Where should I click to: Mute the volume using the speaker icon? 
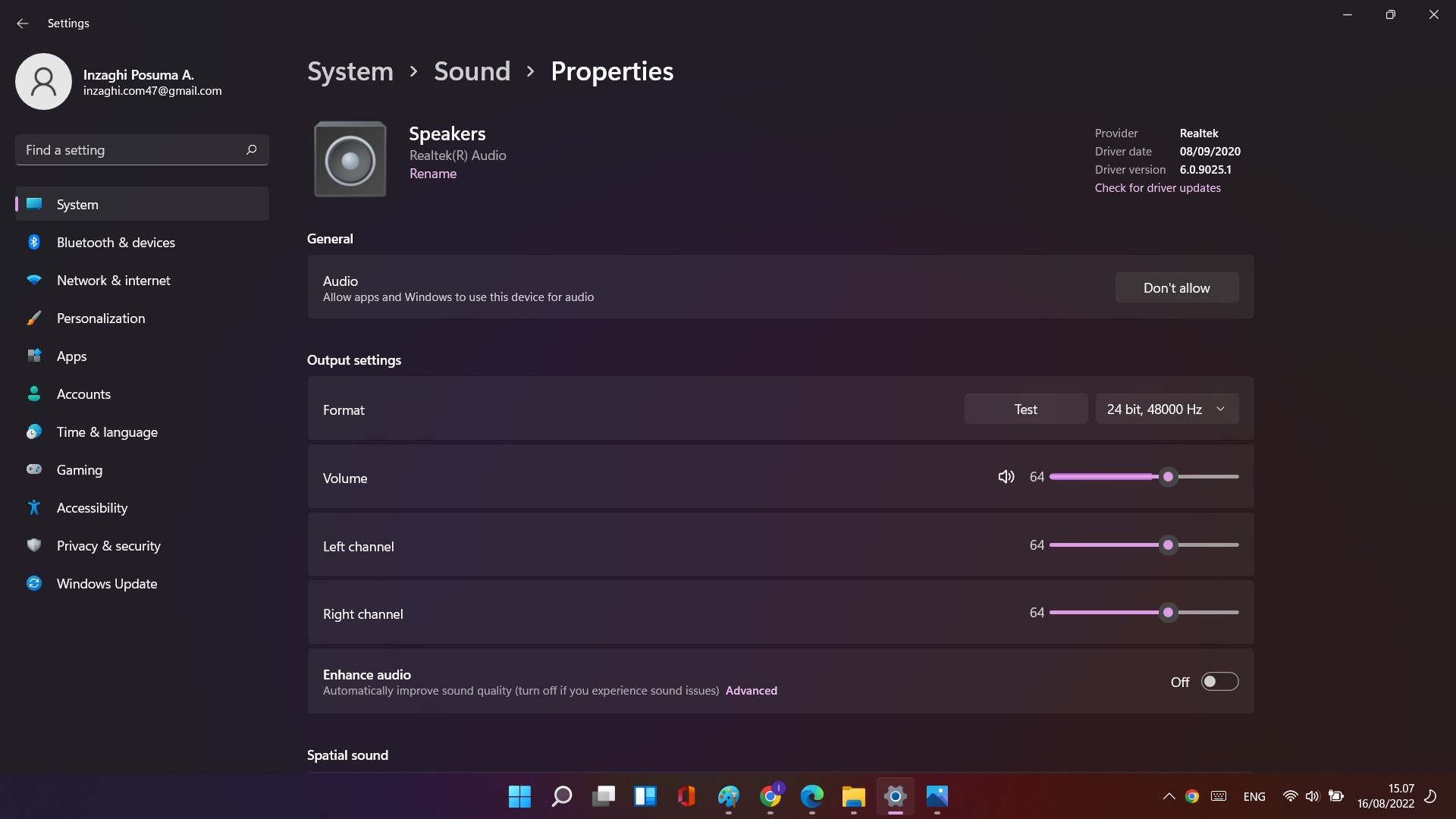(1006, 477)
